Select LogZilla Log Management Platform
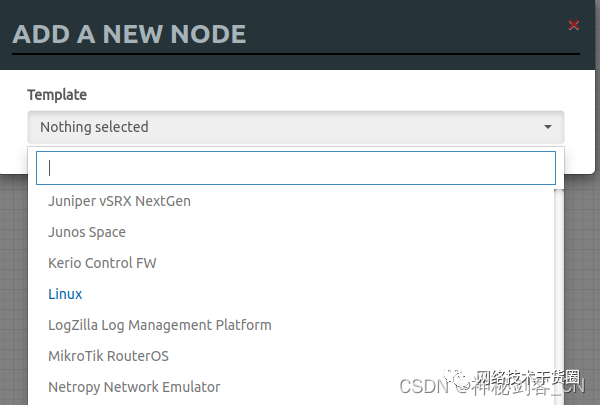Viewport: 600px width, 405px height. tap(159, 325)
